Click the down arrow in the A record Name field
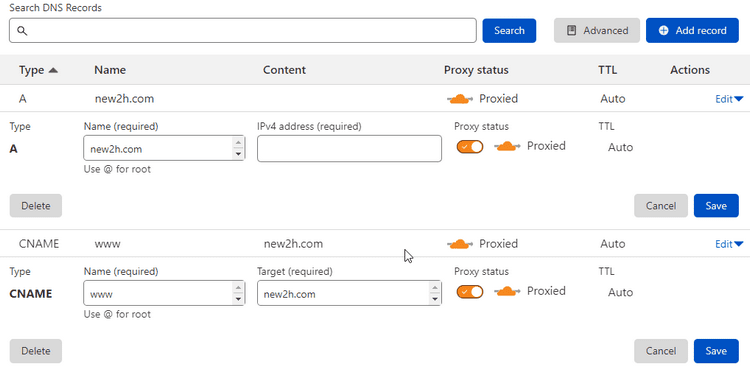This screenshot has height=370, width=750. click(238, 154)
